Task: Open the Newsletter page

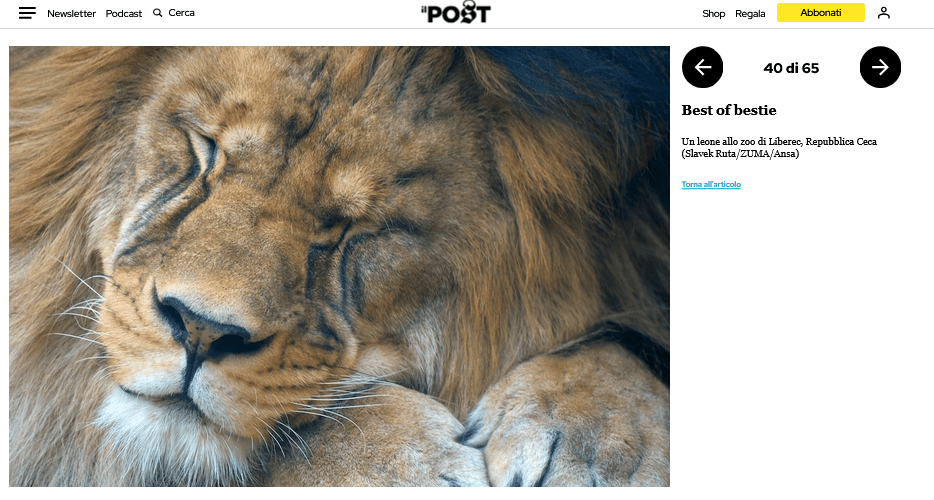Action: pyautogui.click(x=71, y=14)
